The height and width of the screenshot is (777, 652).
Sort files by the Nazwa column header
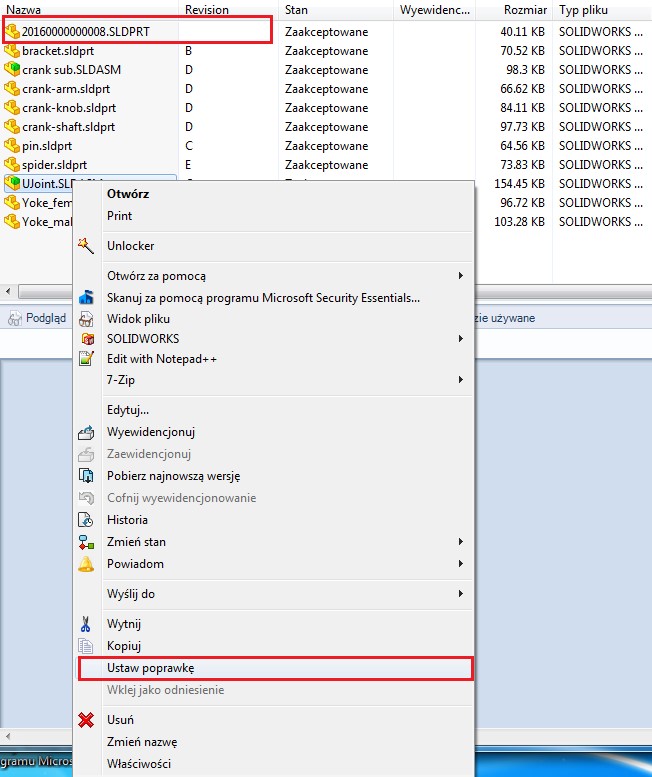tap(24, 9)
